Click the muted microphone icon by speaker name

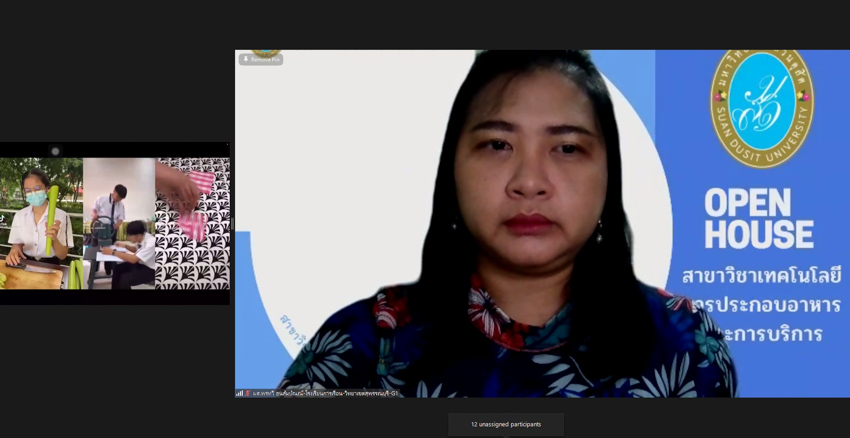(248, 394)
